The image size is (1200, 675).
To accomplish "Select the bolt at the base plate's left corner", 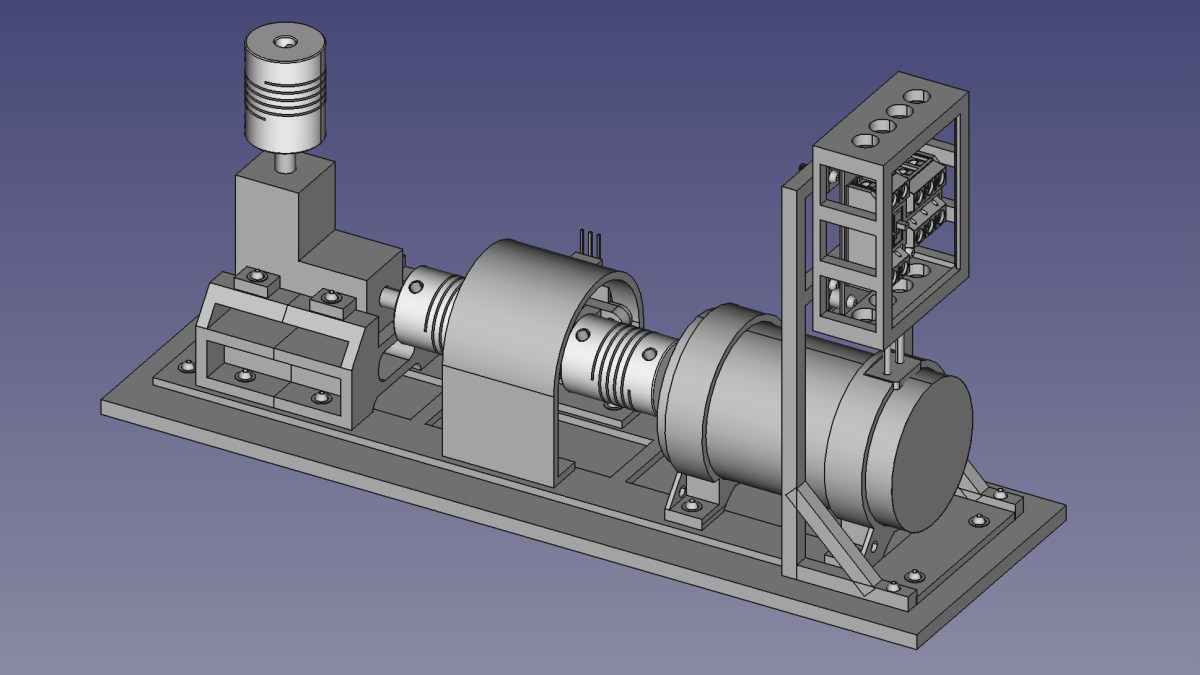I will [x=187, y=367].
